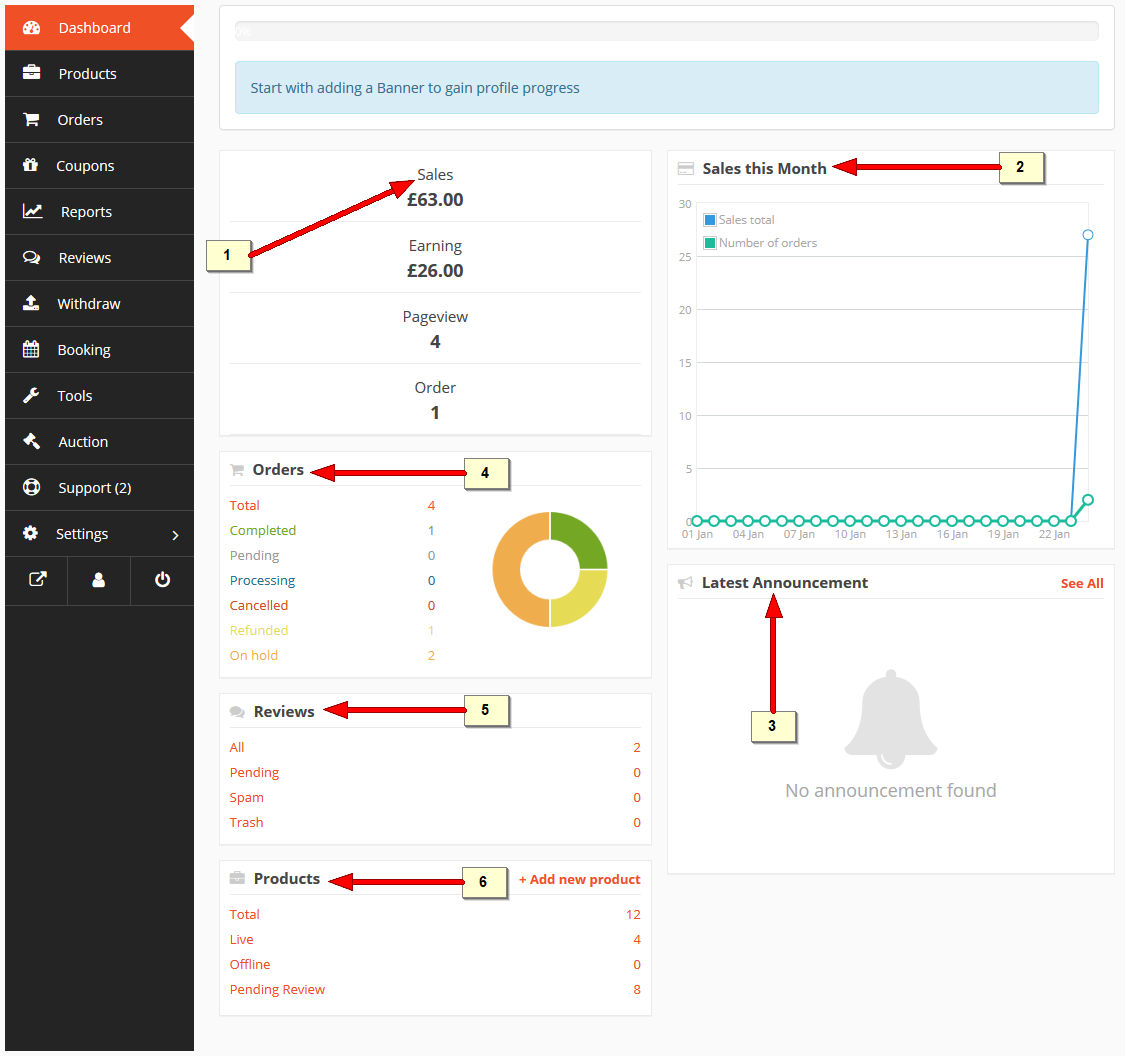Click the '£63.00' sales value
The image size is (1125, 1056).
(435, 199)
